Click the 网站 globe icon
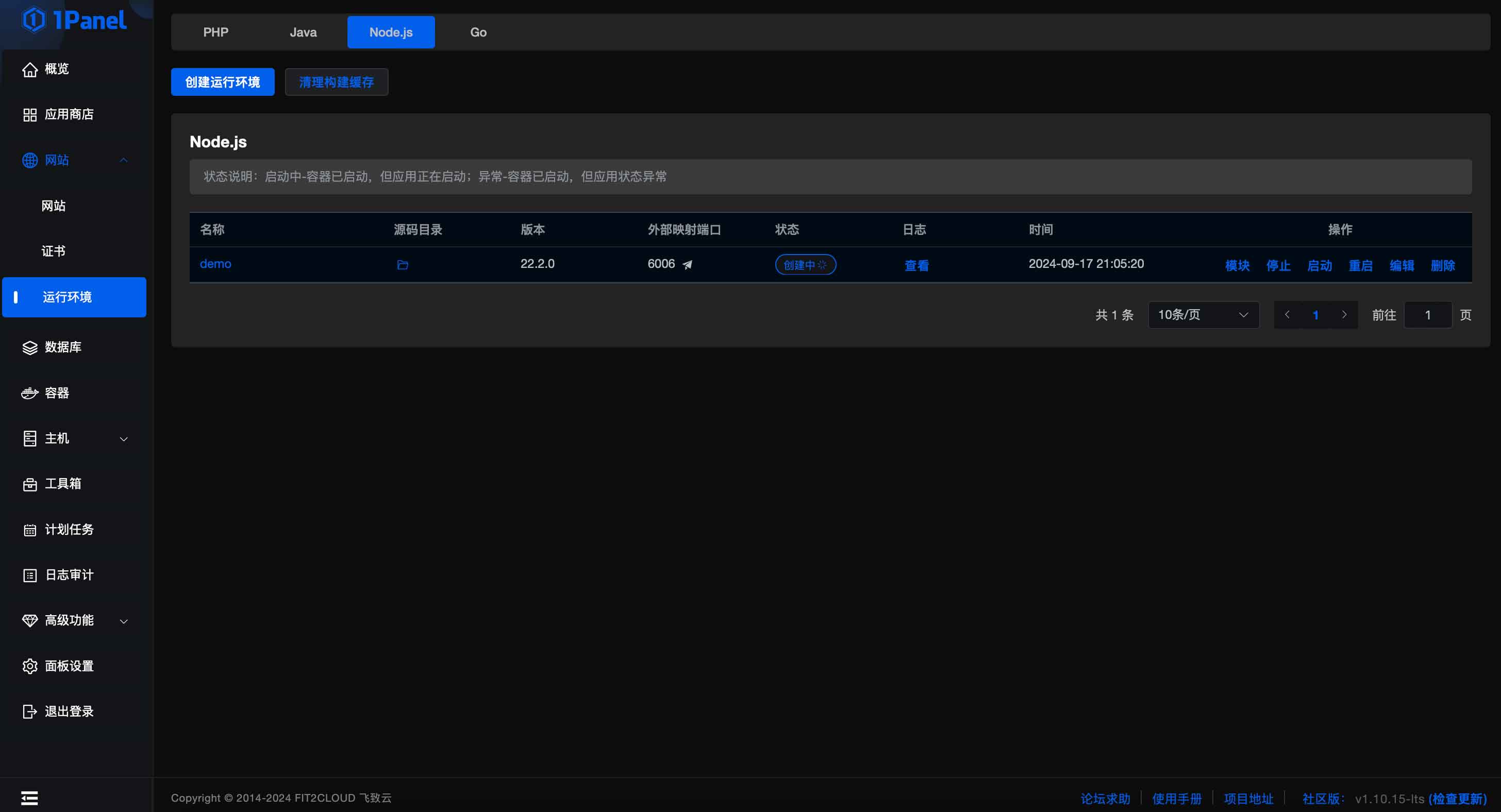Screen dimensions: 1501x812 30,160
